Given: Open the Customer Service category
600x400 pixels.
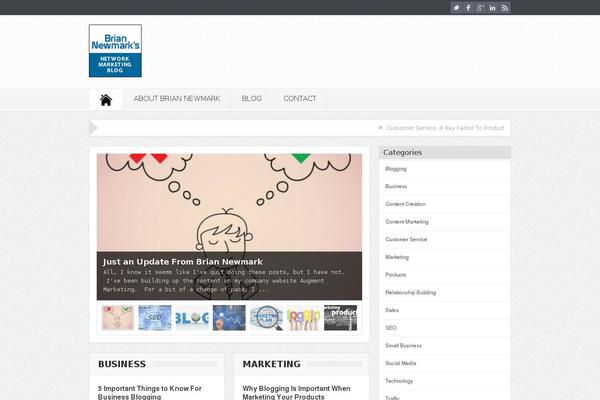Looking at the screenshot, I should (x=406, y=239).
